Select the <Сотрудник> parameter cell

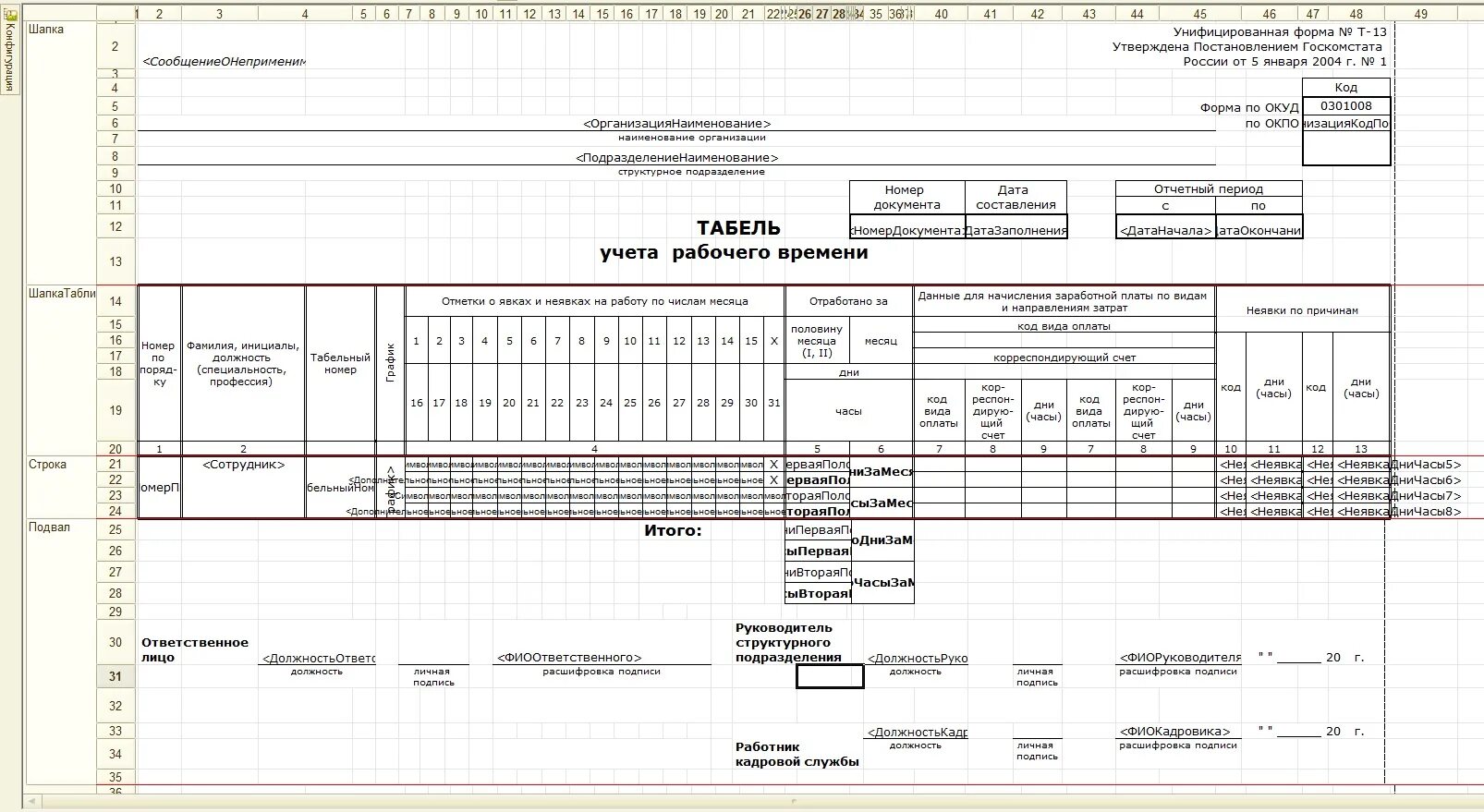coord(243,465)
